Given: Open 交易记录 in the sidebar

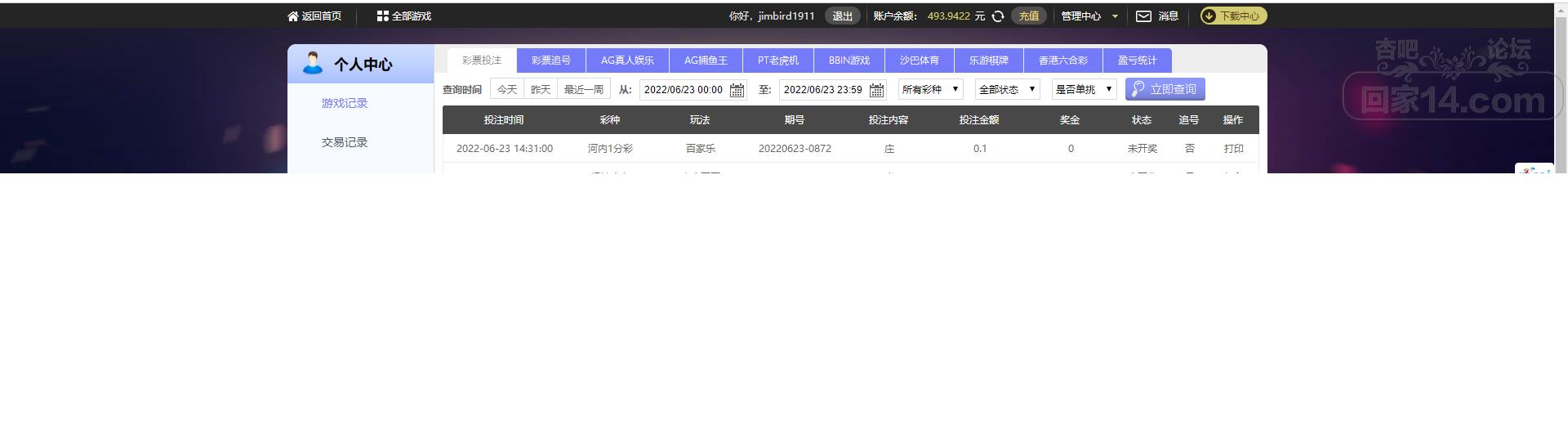Looking at the screenshot, I should click(x=345, y=142).
